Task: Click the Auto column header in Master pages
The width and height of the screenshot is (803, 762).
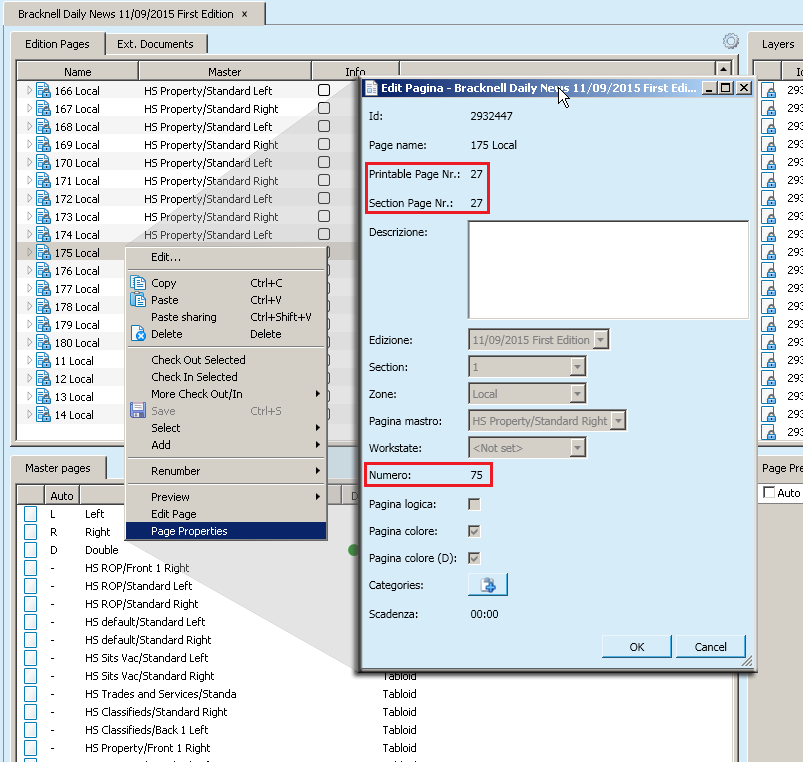Action: click(62, 496)
